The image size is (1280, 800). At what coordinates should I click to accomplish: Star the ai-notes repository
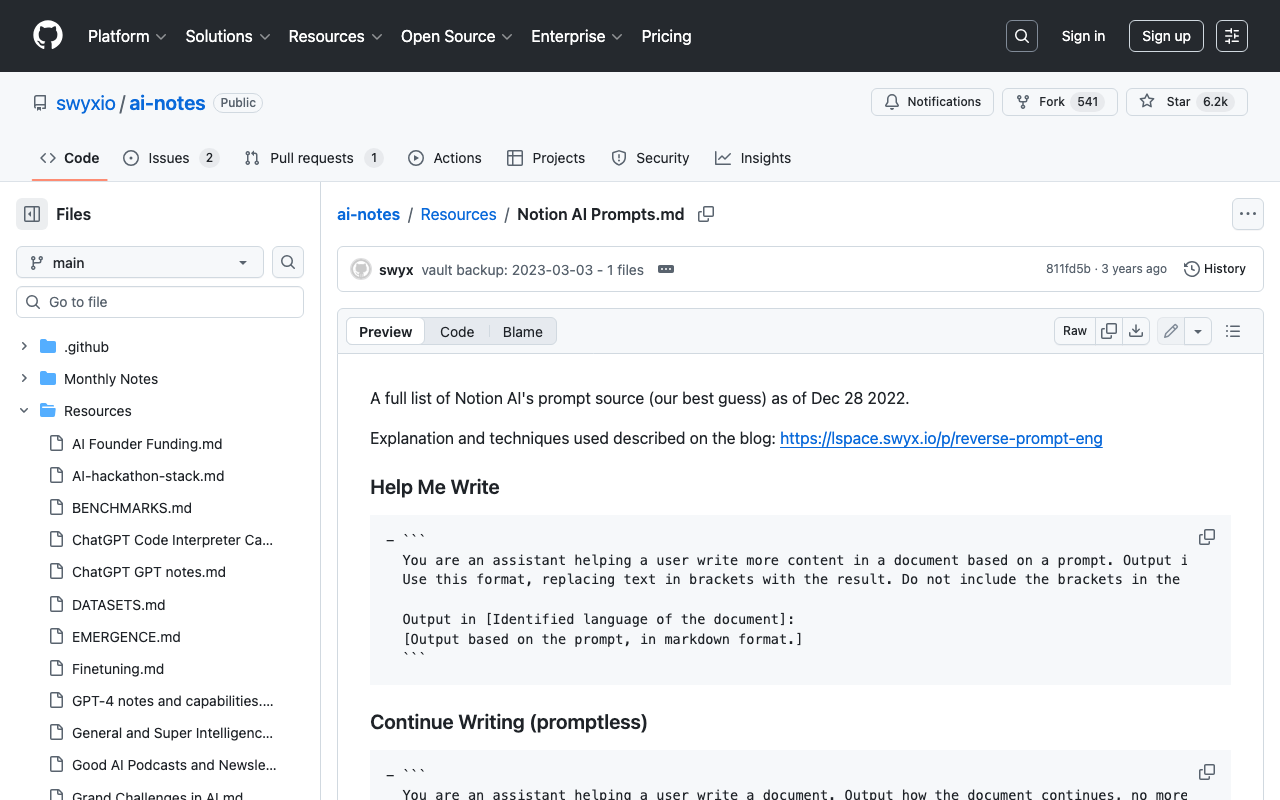[x=1187, y=102]
